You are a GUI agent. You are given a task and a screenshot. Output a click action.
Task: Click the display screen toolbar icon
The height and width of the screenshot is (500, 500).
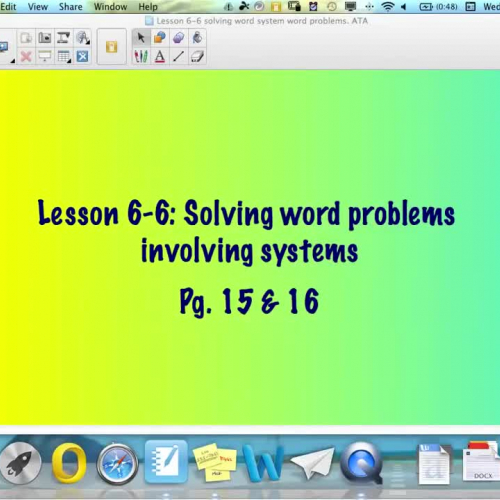tap(4, 46)
